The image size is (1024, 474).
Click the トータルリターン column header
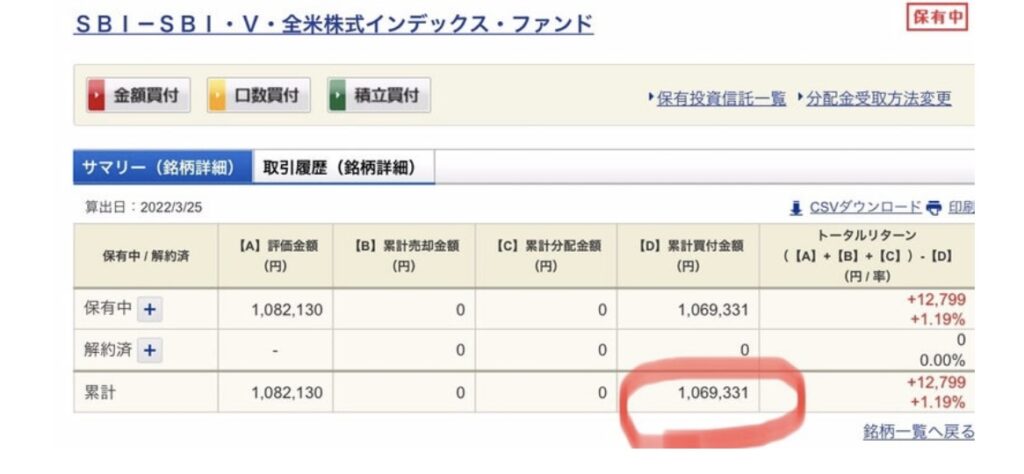(x=866, y=255)
